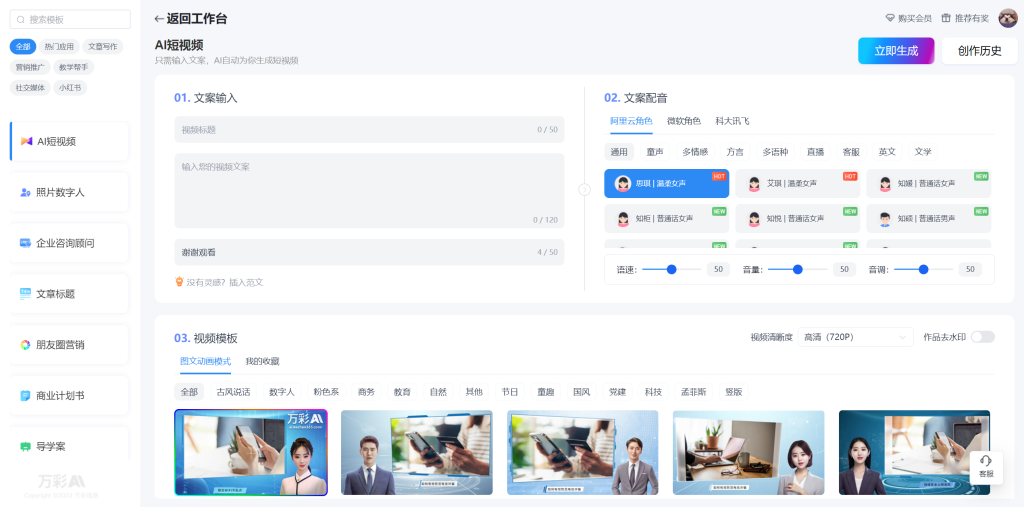Switch to 图文动画模式 tab

[205, 361]
